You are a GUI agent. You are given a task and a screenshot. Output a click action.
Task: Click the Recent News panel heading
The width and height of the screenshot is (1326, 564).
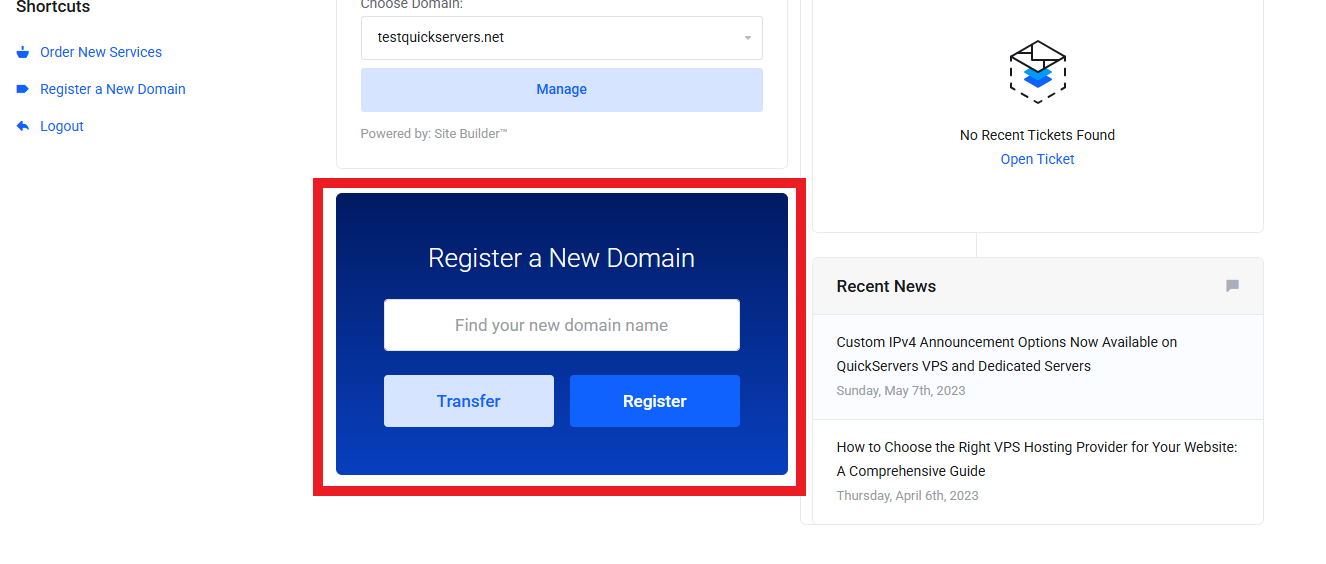coord(886,286)
